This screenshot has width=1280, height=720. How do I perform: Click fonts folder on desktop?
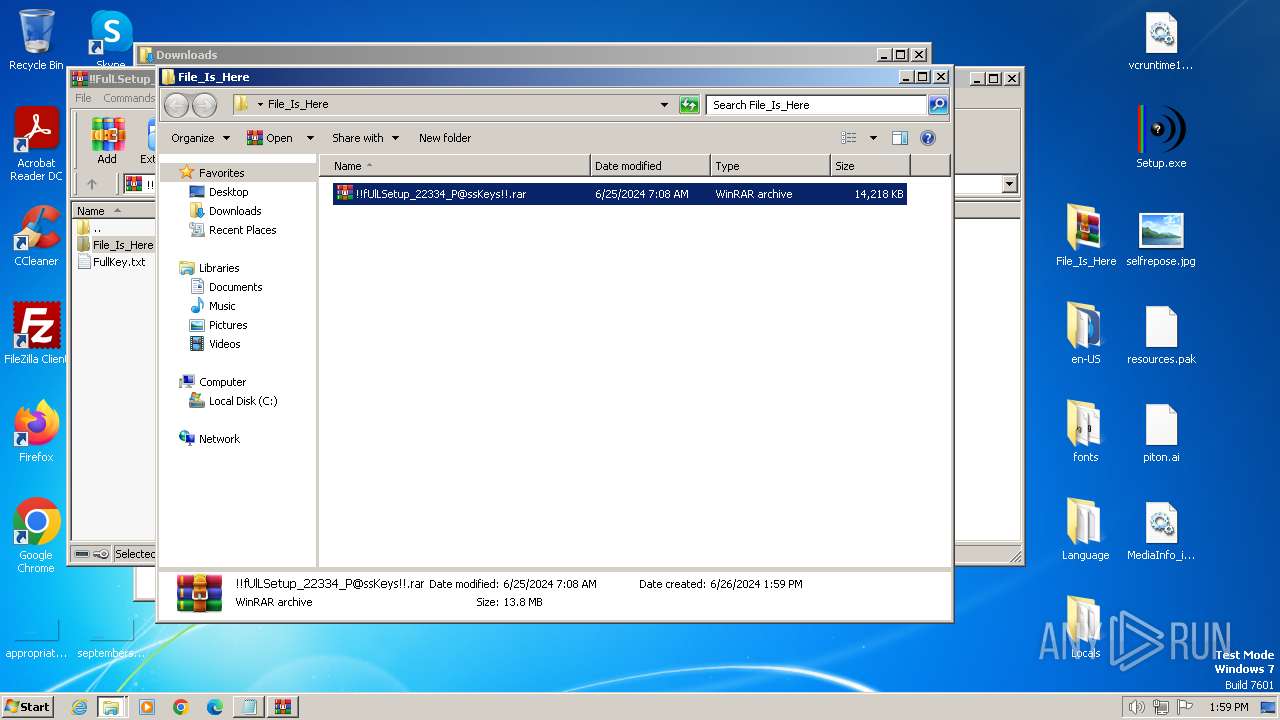(1086, 431)
